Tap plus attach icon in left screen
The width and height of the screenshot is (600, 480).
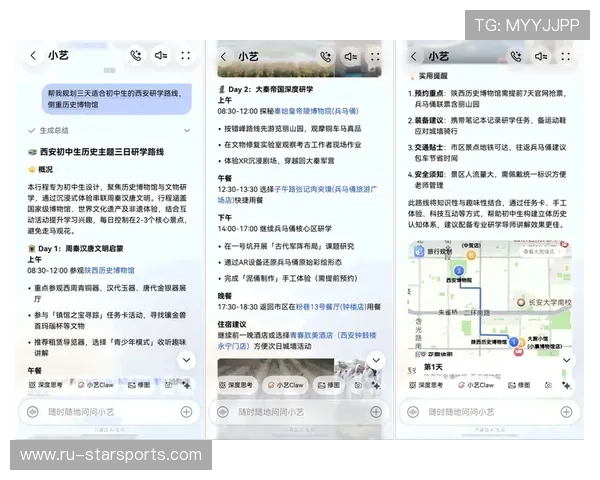186,412
